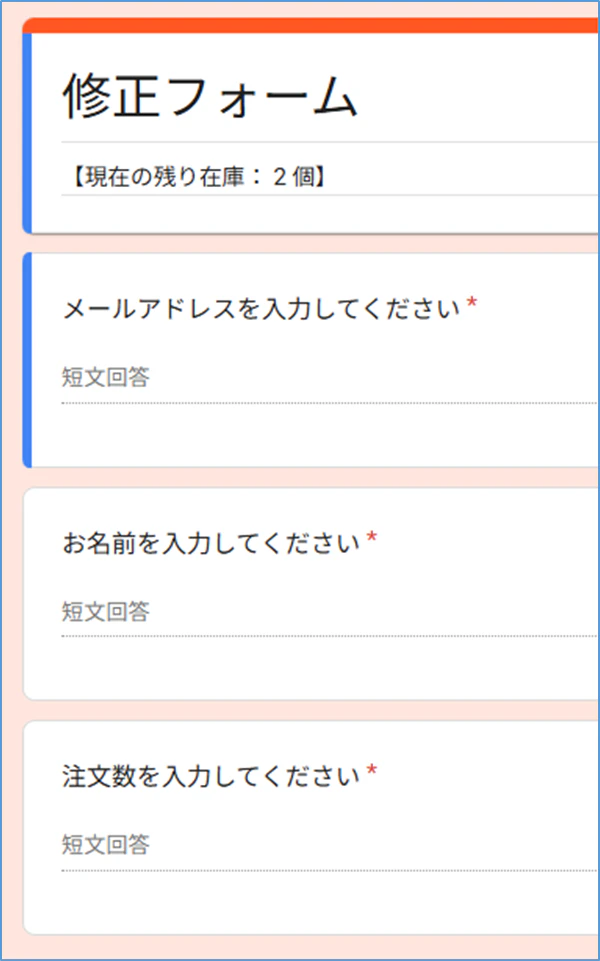Click the pink gap between email and name cards
This screenshot has height=961, width=600.
tap(311, 477)
